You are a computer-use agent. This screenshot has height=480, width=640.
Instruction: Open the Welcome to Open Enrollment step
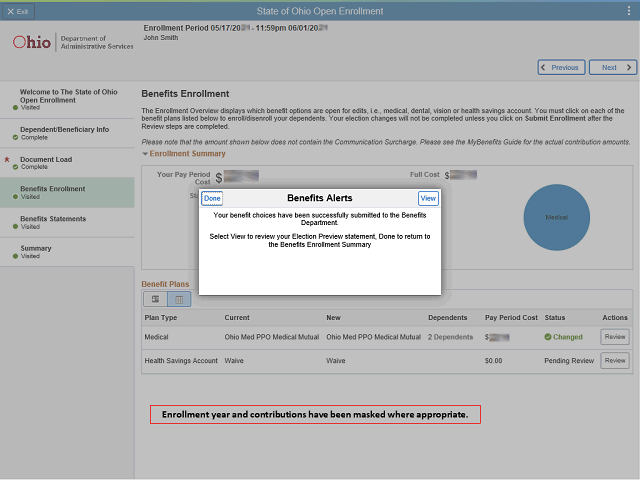coord(67,100)
